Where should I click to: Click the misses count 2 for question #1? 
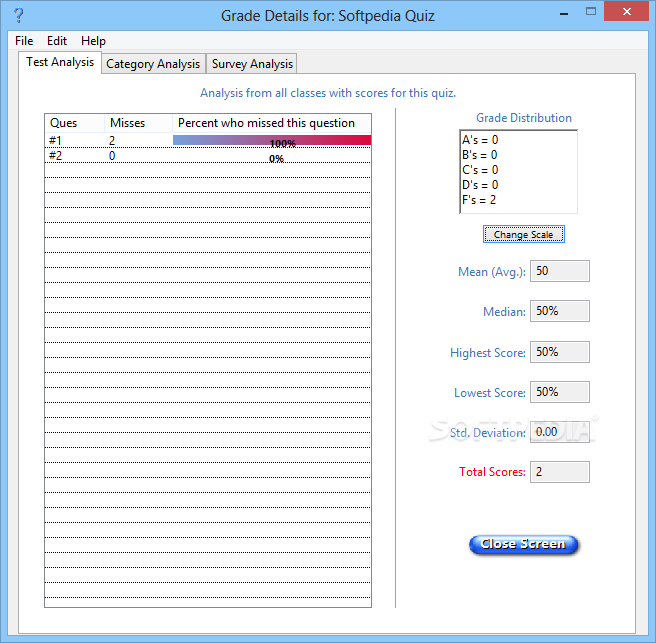[112, 141]
